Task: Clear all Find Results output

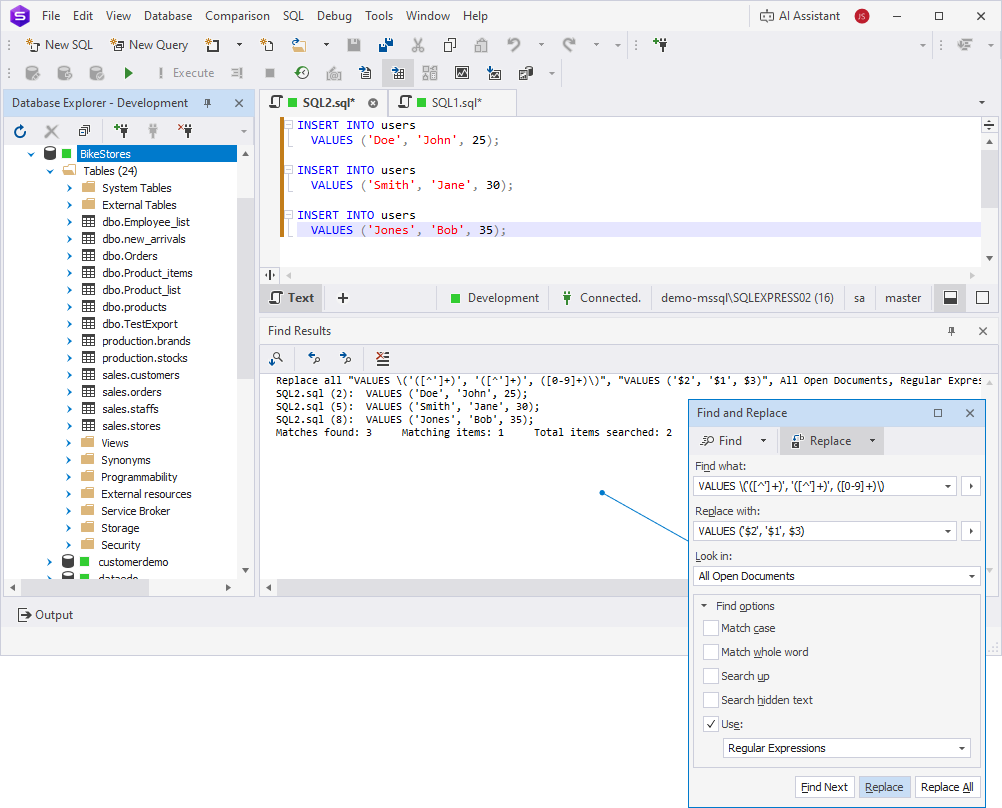Action: [x=381, y=358]
